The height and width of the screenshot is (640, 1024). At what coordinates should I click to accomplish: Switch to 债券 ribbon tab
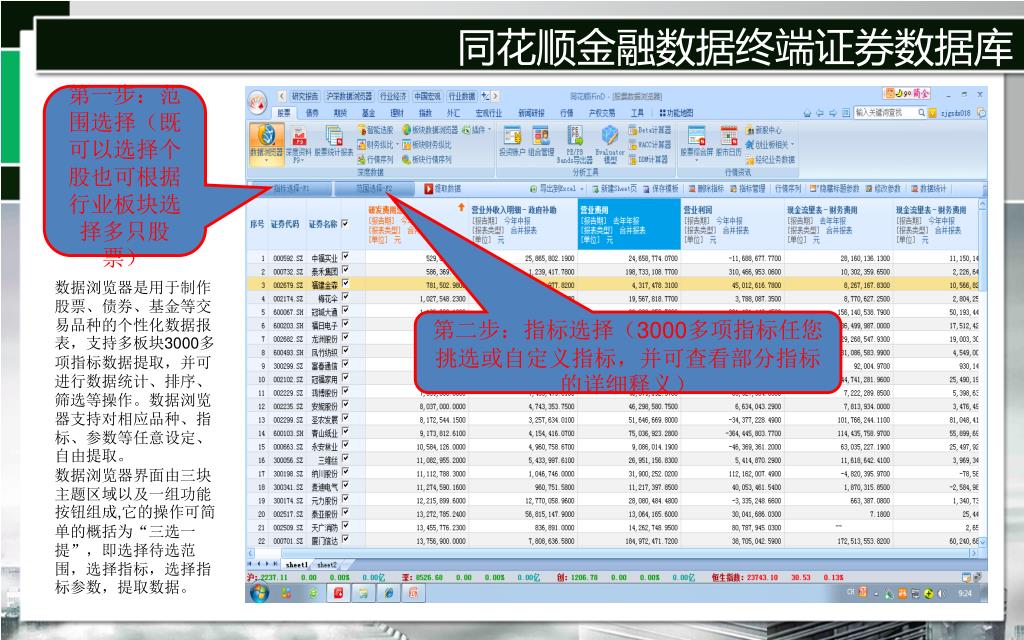[x=312, y=113]
